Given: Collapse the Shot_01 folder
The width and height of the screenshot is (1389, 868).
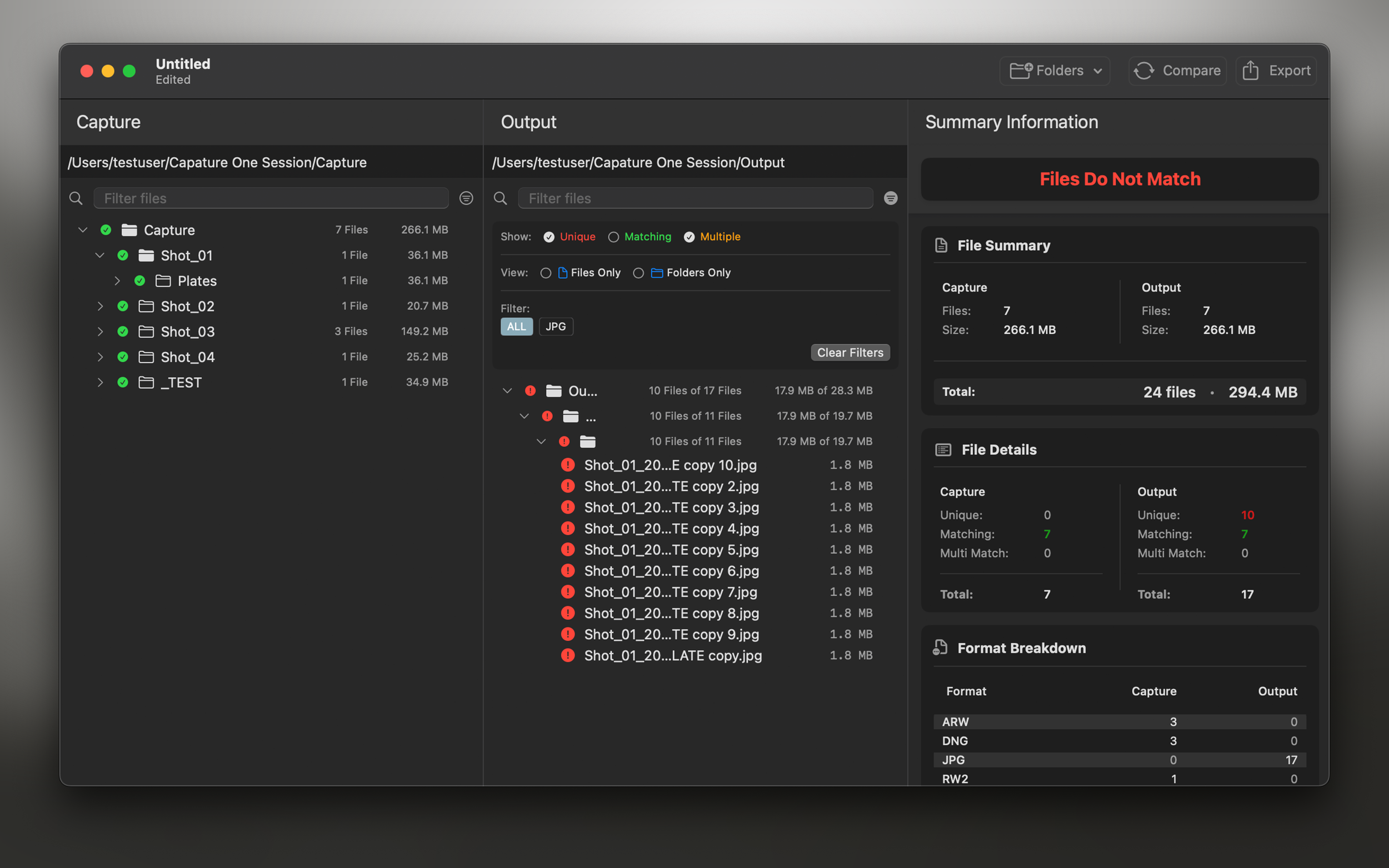Looking at the screenshot, I should (100, 255).
